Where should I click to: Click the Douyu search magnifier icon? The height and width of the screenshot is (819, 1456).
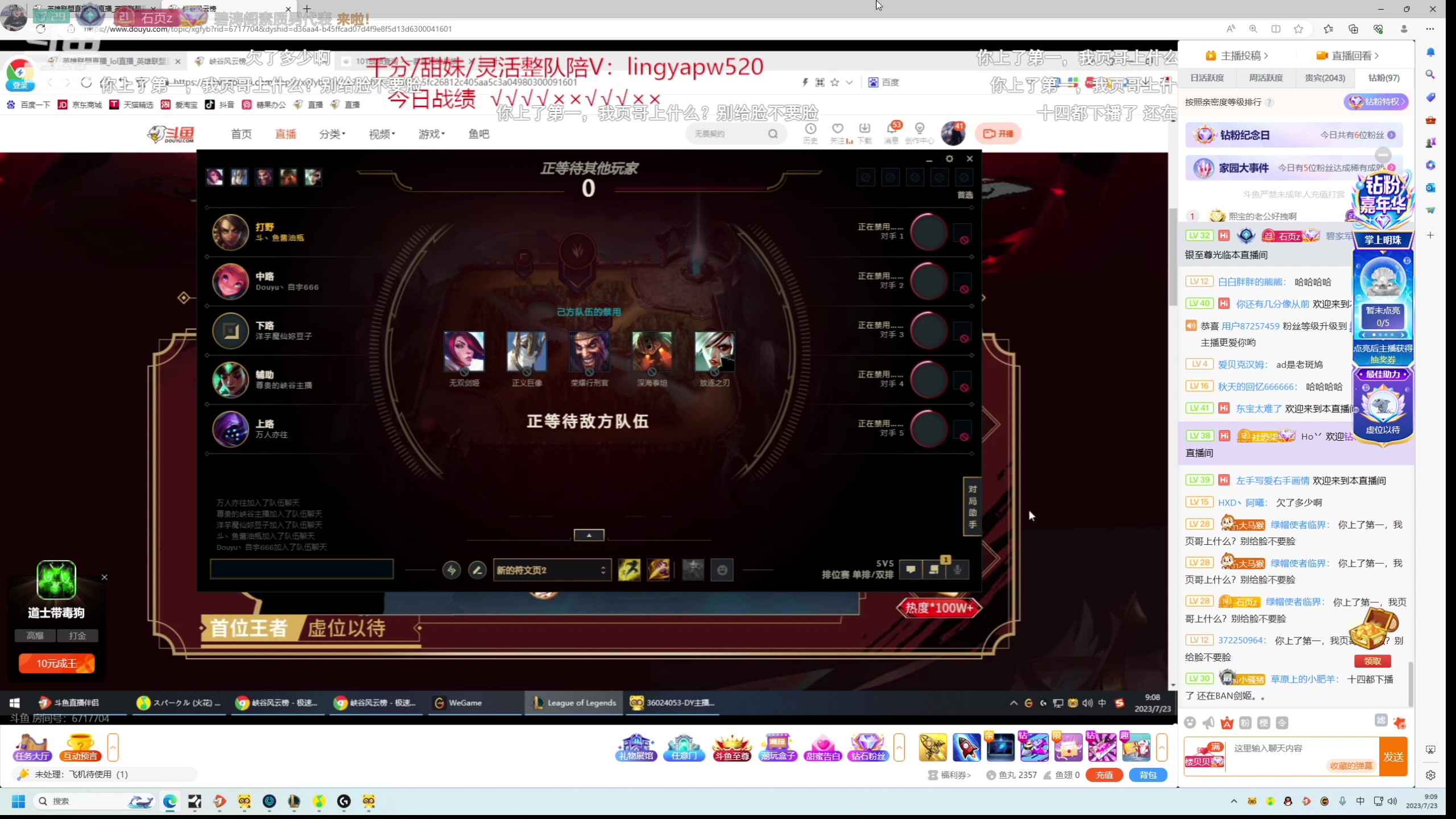tap(773, 134)
